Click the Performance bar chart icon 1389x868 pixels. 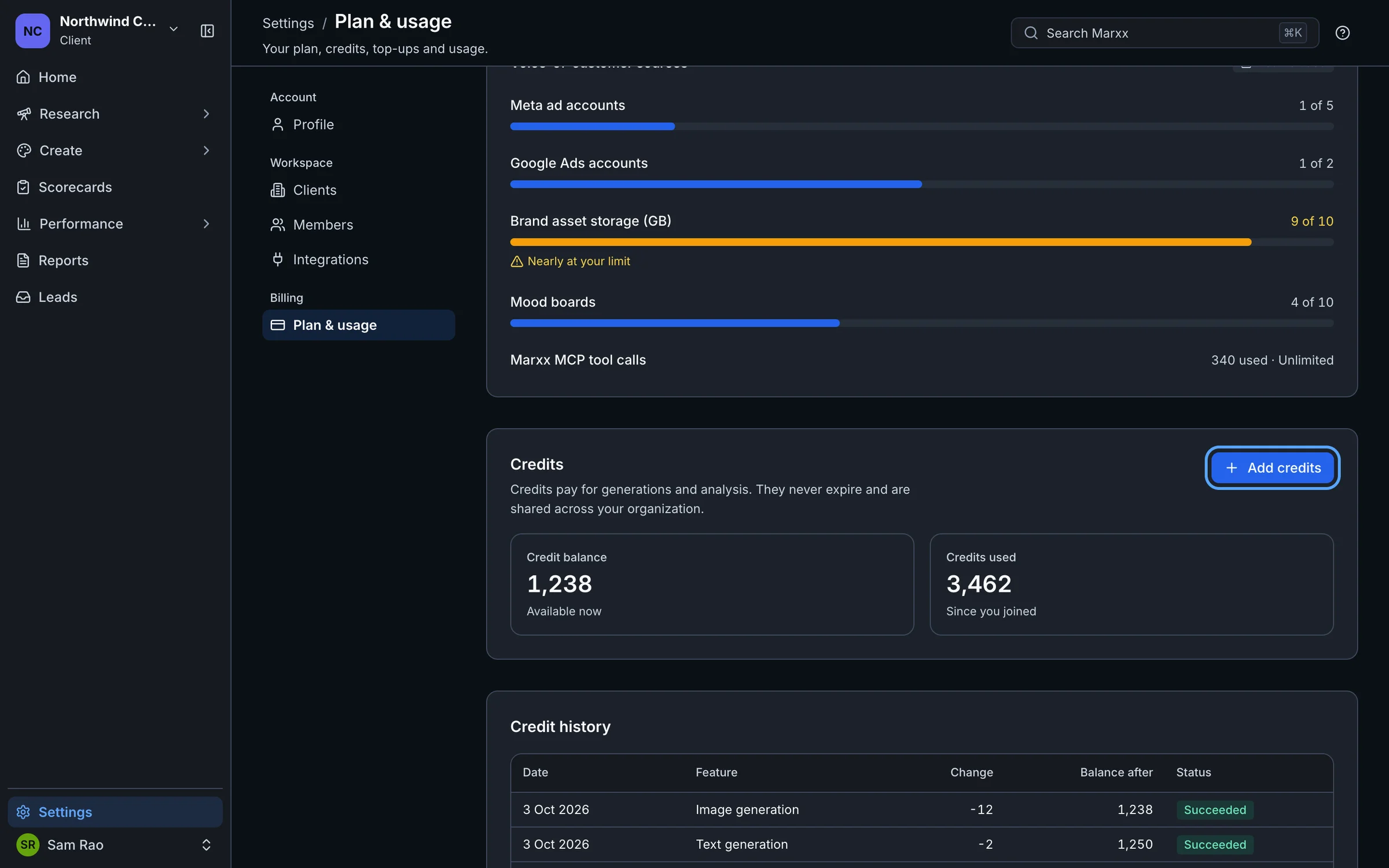pos(24,223)
